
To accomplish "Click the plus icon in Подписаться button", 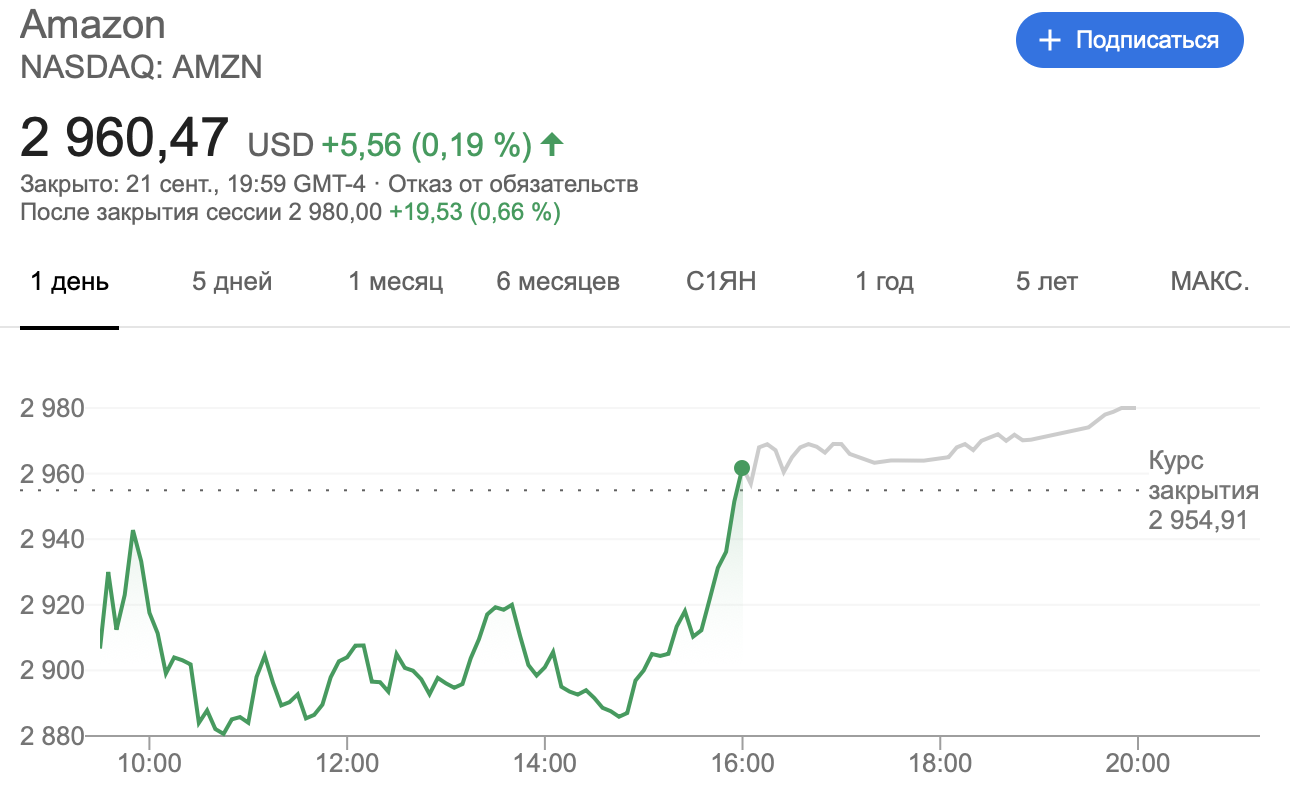I will pyautogui.click(x=1049, y=41).
